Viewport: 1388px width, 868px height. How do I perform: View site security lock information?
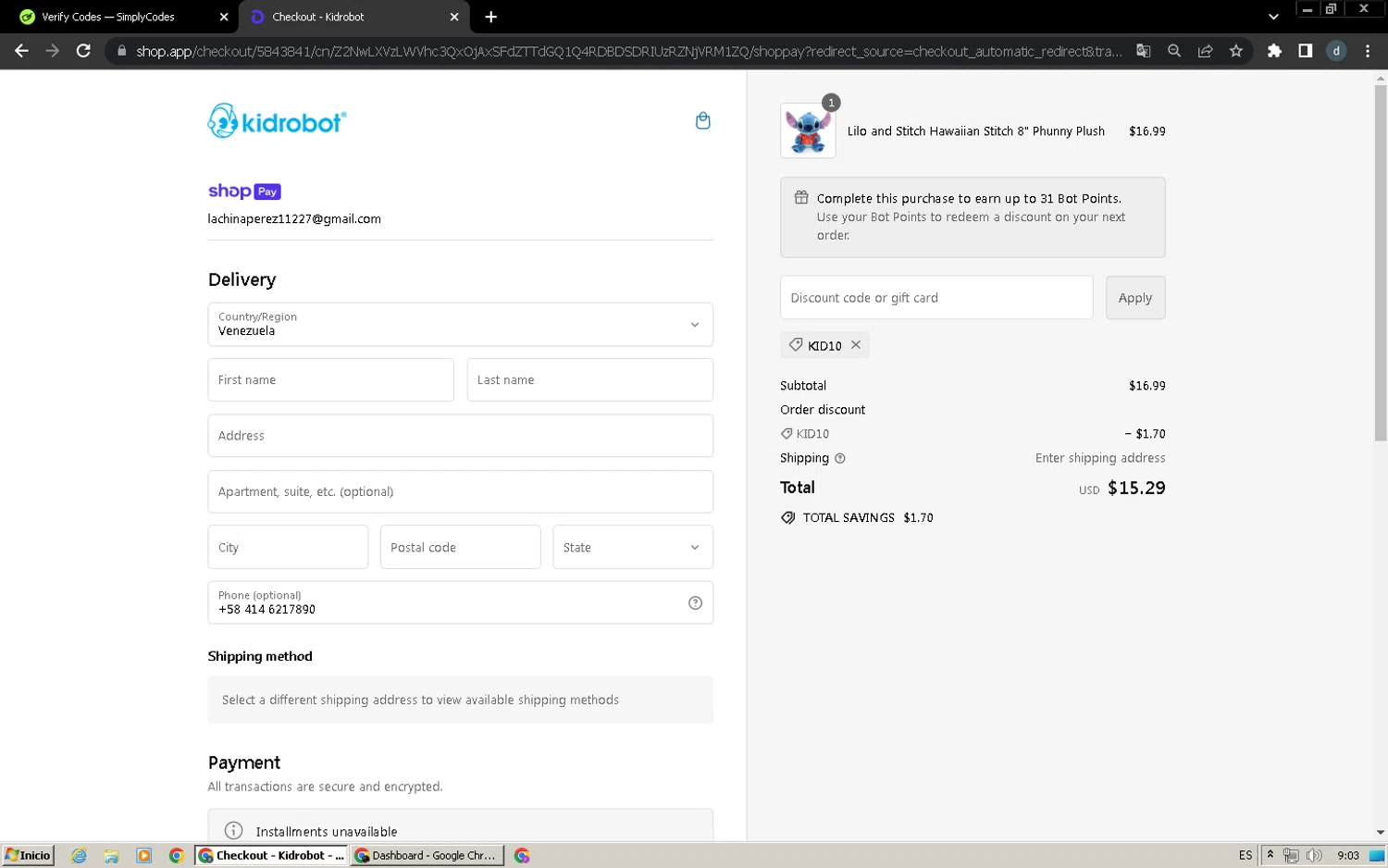(x=121, y=51)
